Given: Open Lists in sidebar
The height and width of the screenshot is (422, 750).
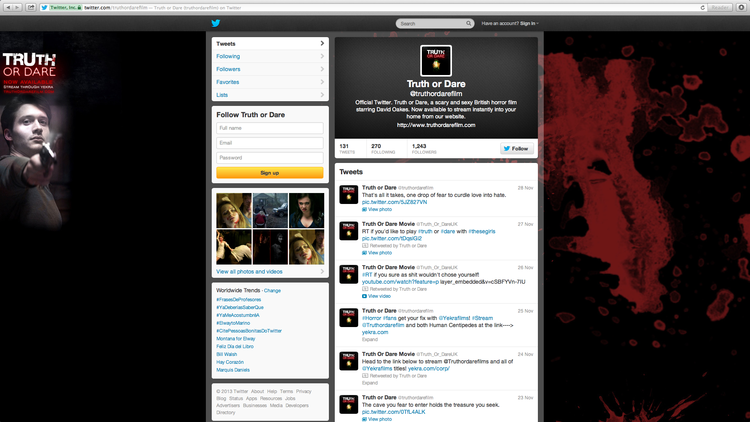Looking at the screenshot, I should [x=270, y=95].
